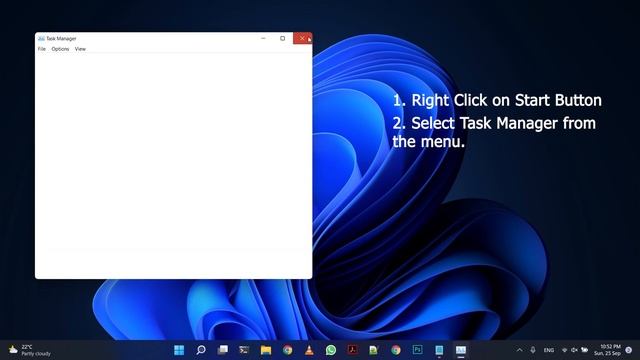Launch VLC media player cone icon

pyautogui.click(x=309, y=350)
